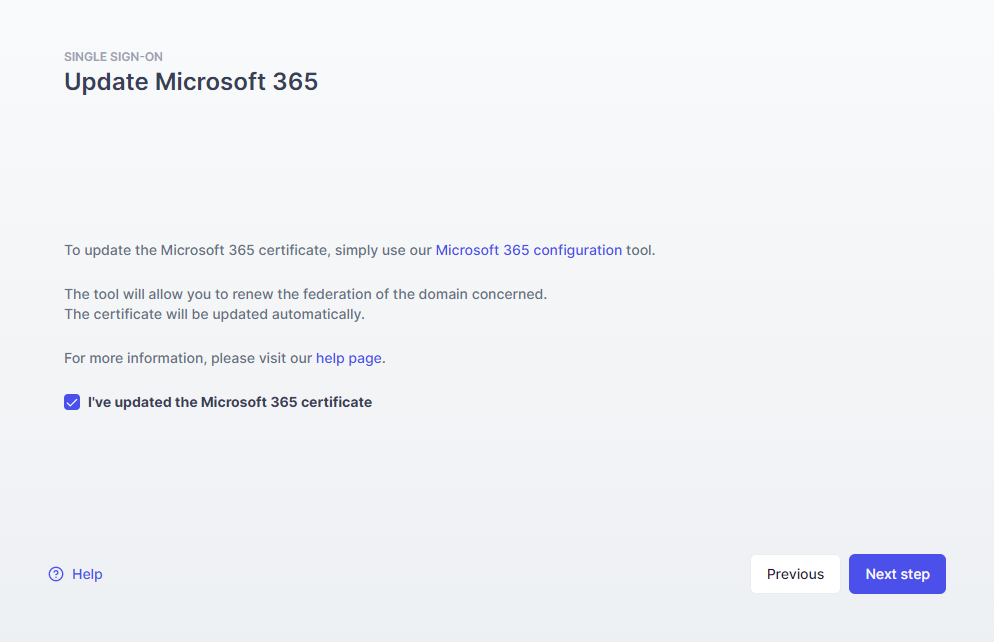This screenshot has height=642, width=994.
Task: Click the "For more information, please visit our" text
Action: pyautogui.click(x=188, y=357)
